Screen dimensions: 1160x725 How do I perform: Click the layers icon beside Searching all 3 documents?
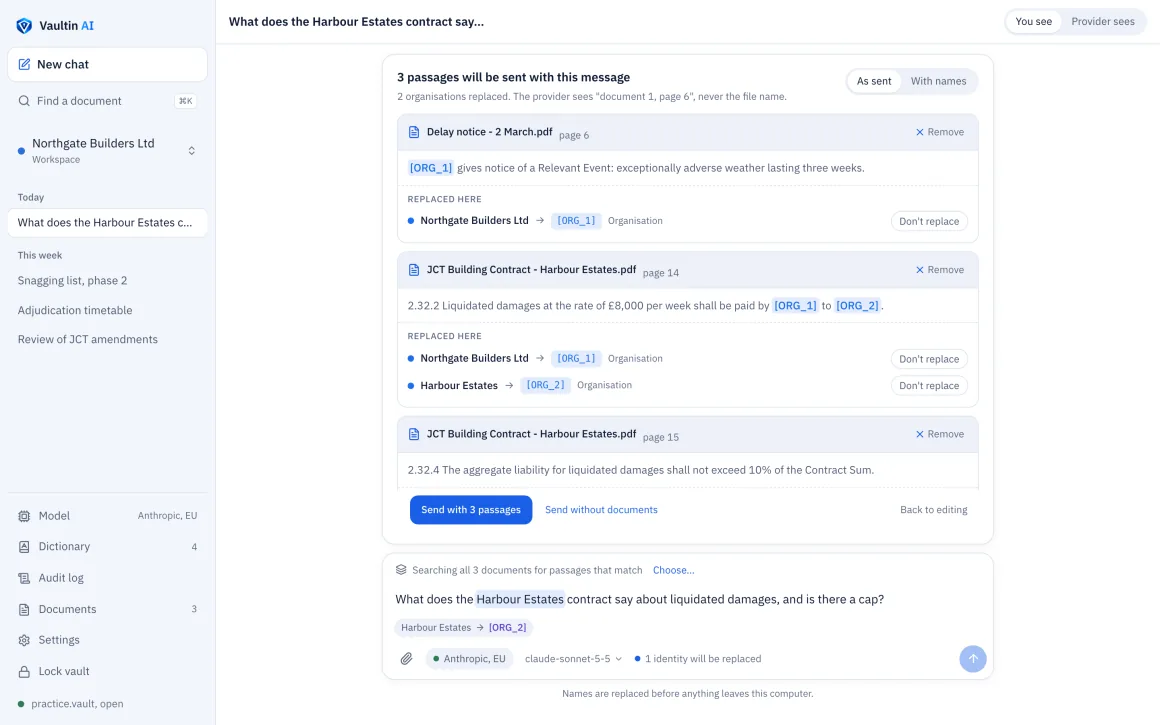point(401,570)
